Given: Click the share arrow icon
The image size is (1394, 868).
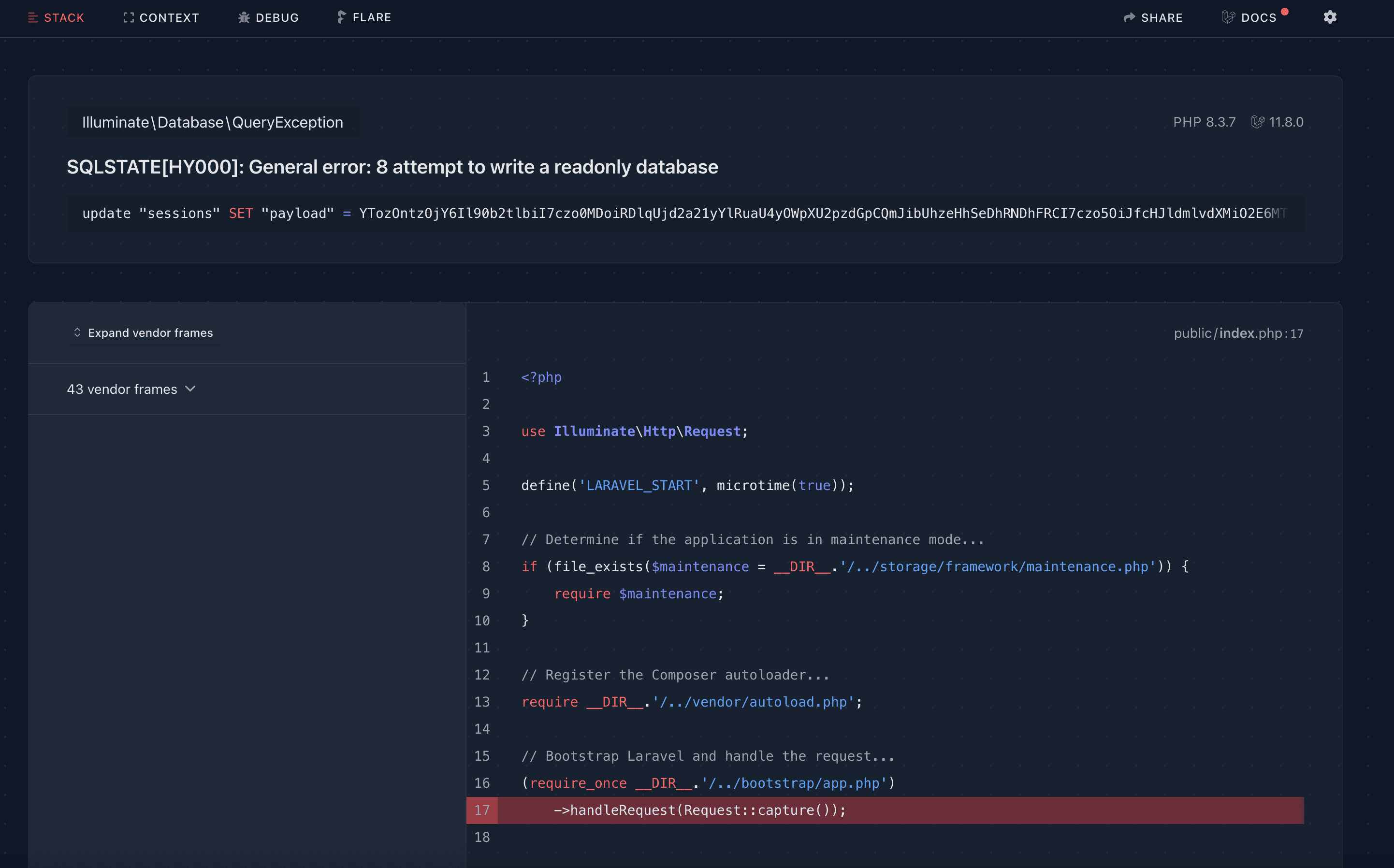Looking at the screenshot, I should coord(1129,18).
